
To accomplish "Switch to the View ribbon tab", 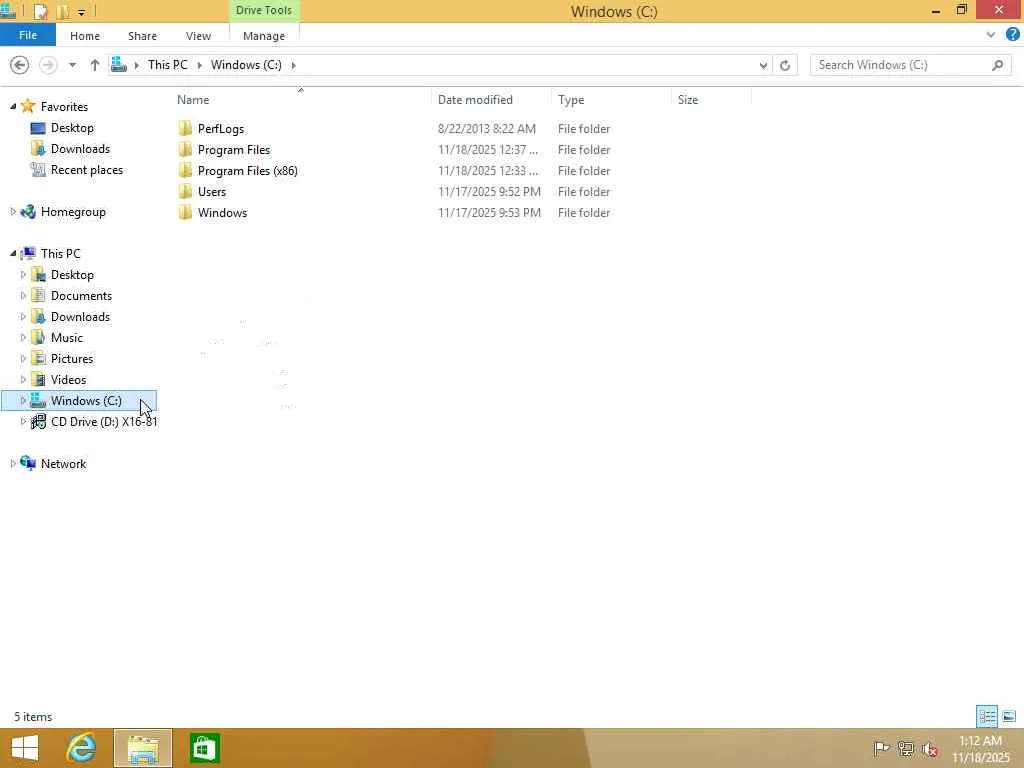I will tap(199, 36).
